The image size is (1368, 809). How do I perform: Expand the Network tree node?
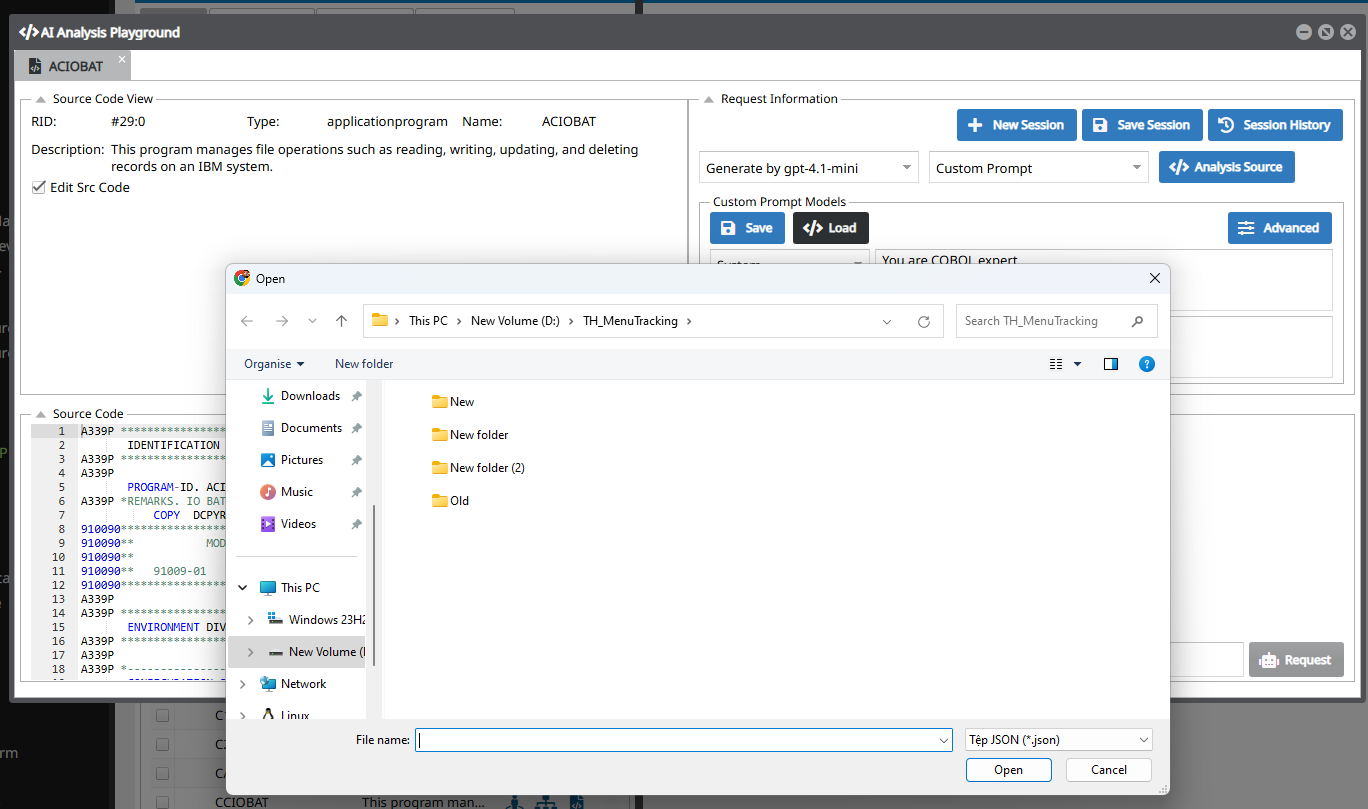[x=243, y=684]
